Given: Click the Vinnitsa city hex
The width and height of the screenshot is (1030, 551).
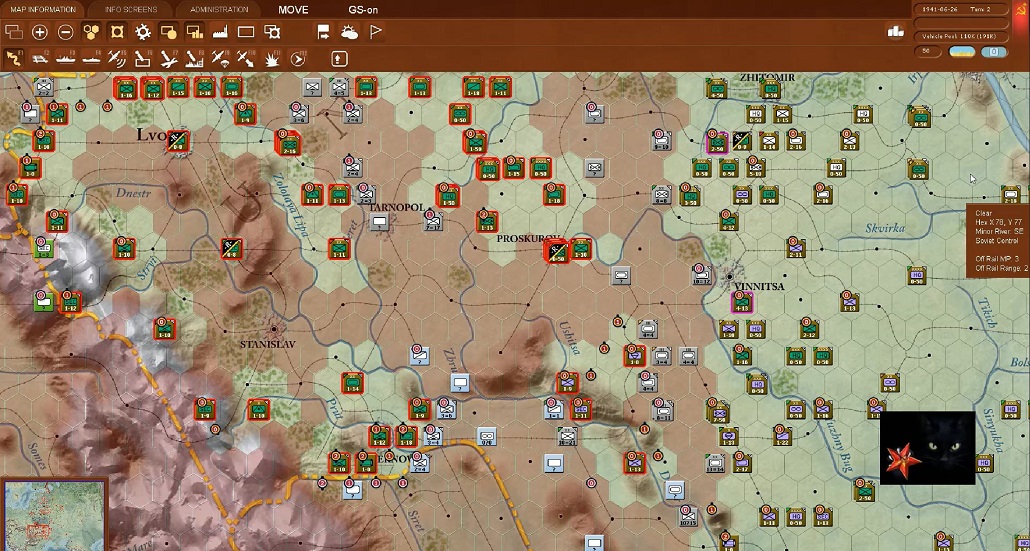Looking at the screenshot, I should click(729, 276).
